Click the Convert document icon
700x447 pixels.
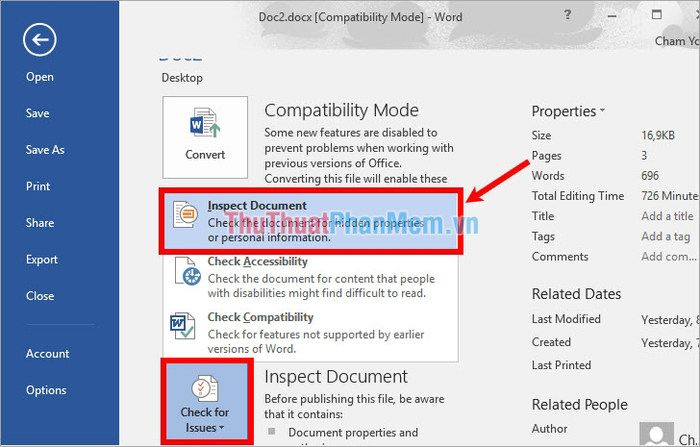click(205, 124)
